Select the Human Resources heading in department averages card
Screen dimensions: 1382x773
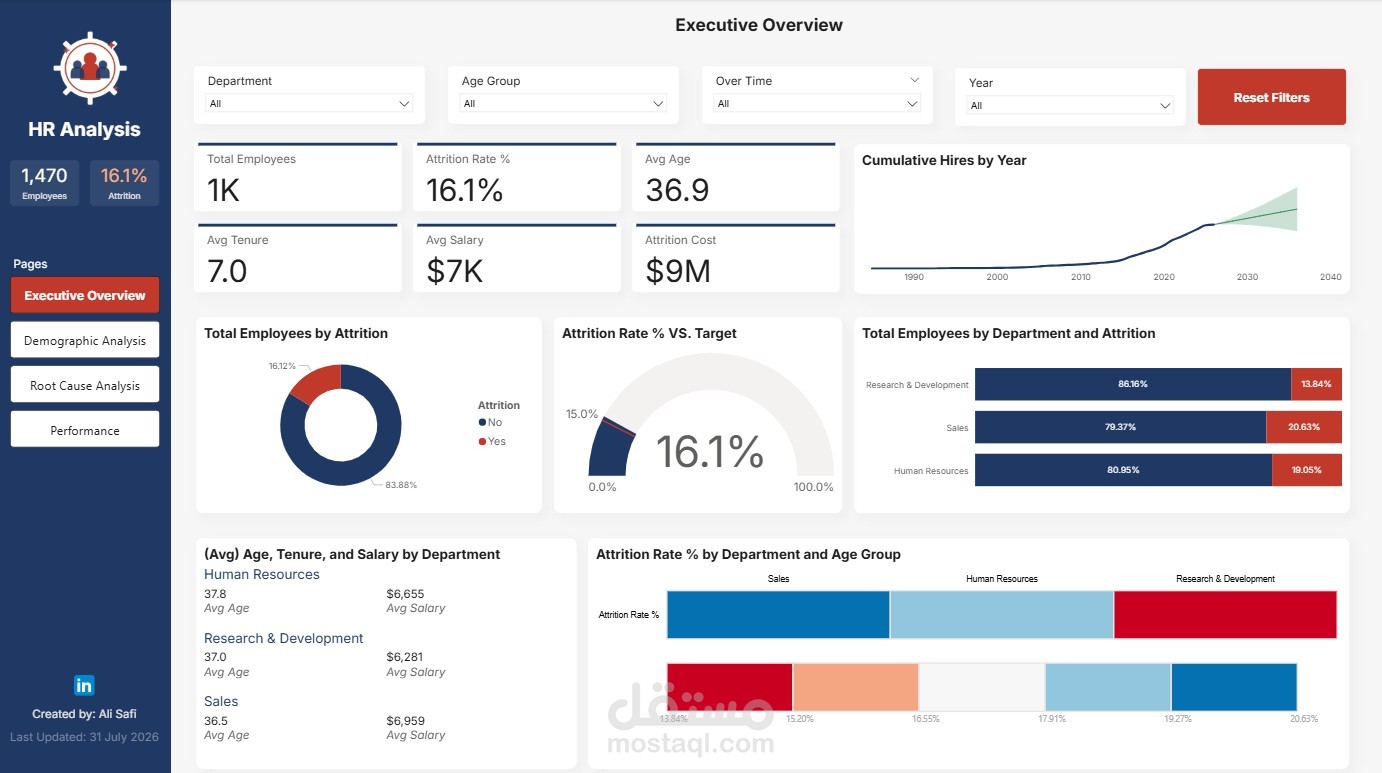tap(262, 575)
